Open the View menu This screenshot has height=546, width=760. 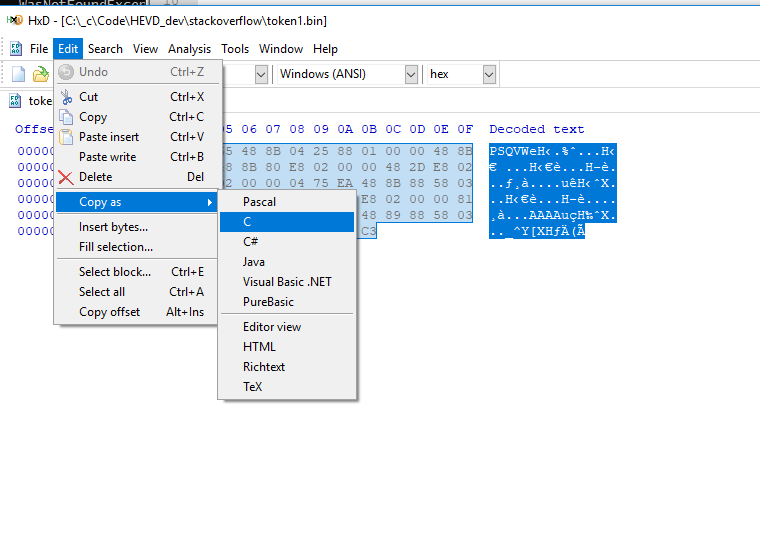(x=145, y=49)
